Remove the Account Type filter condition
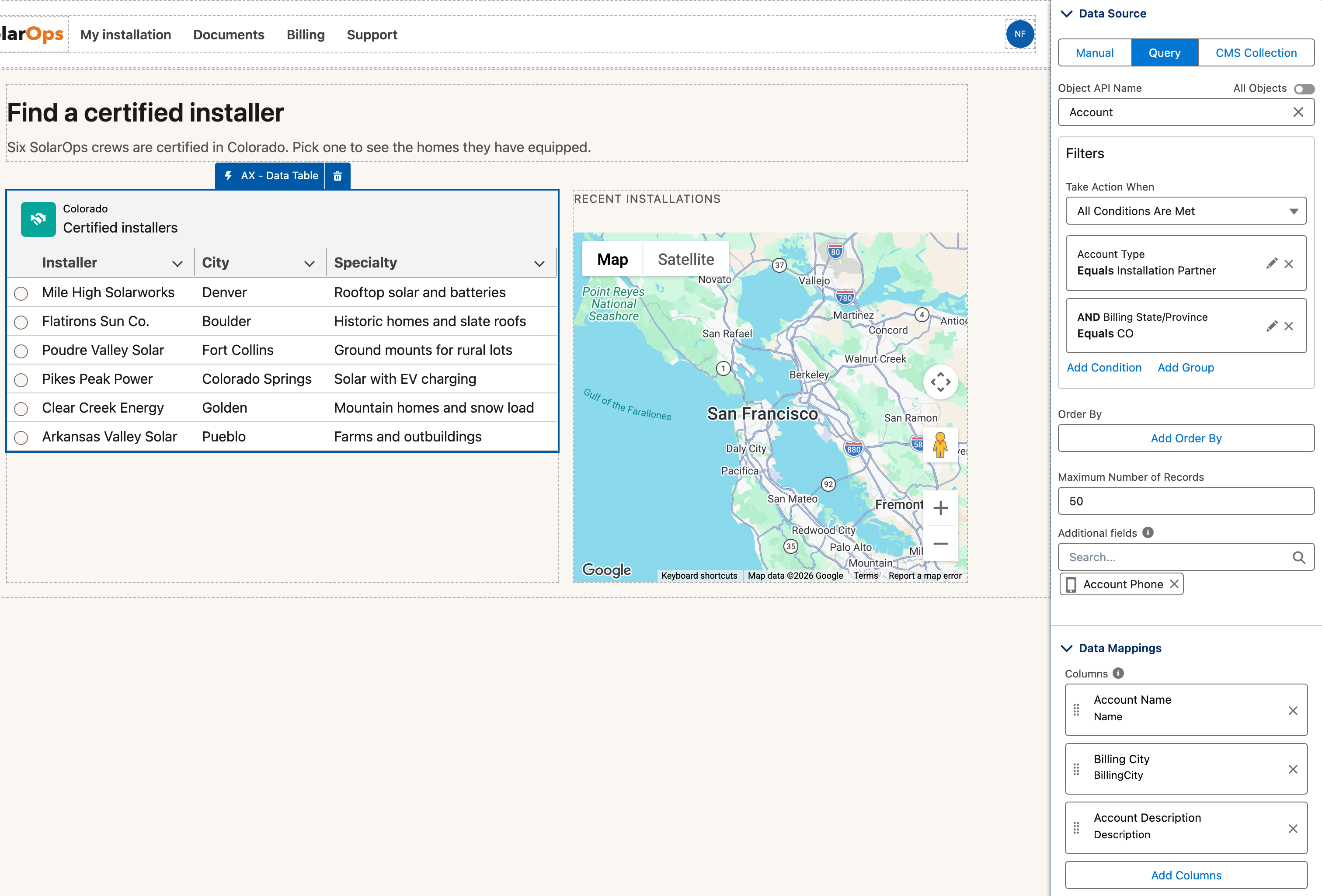This screenshot has height=896, width=1322. tap(1288, 264)
